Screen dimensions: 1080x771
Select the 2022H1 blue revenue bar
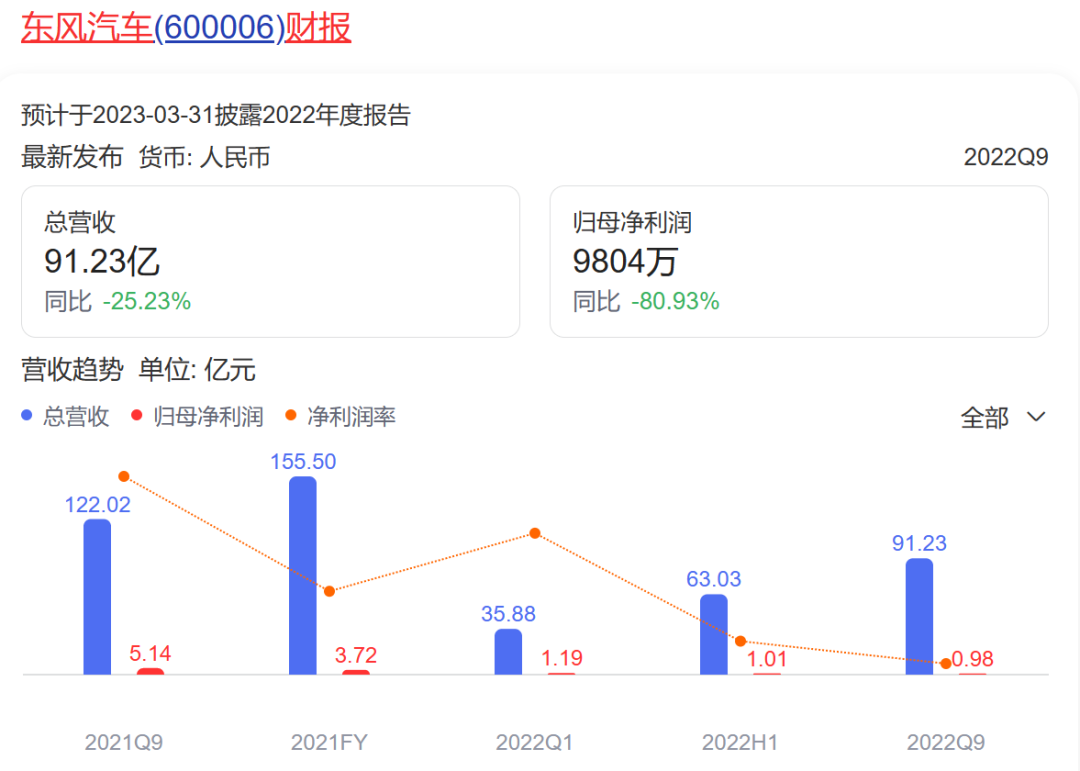click(x=714, y=635)
